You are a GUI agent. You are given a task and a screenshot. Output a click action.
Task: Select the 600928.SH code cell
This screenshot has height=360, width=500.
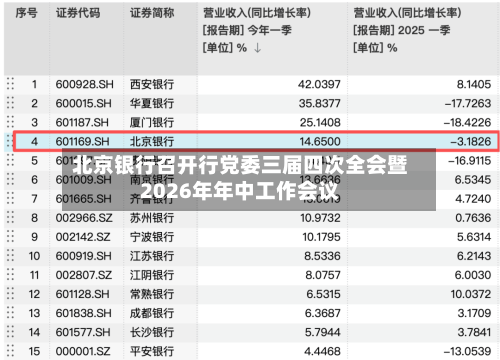pos(85,84)
